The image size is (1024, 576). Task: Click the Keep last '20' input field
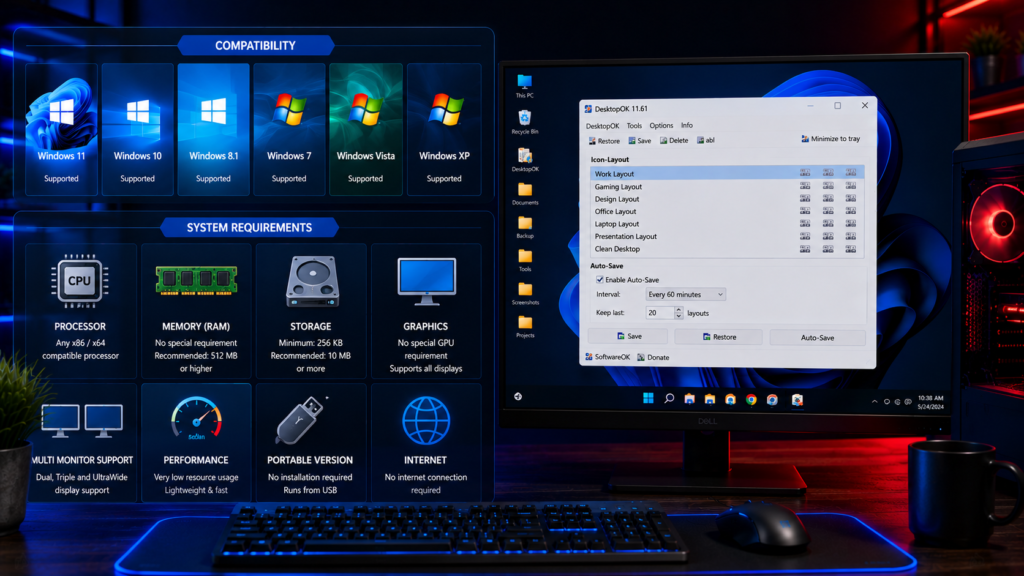tap(660, 313)
